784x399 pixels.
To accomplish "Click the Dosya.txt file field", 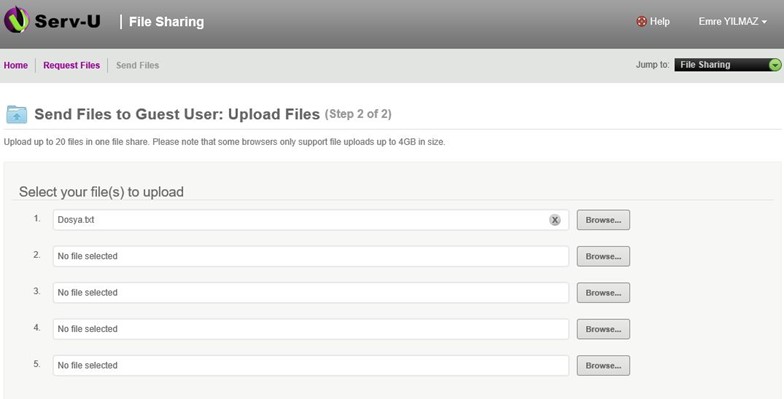I will click(x=310, y=220).
